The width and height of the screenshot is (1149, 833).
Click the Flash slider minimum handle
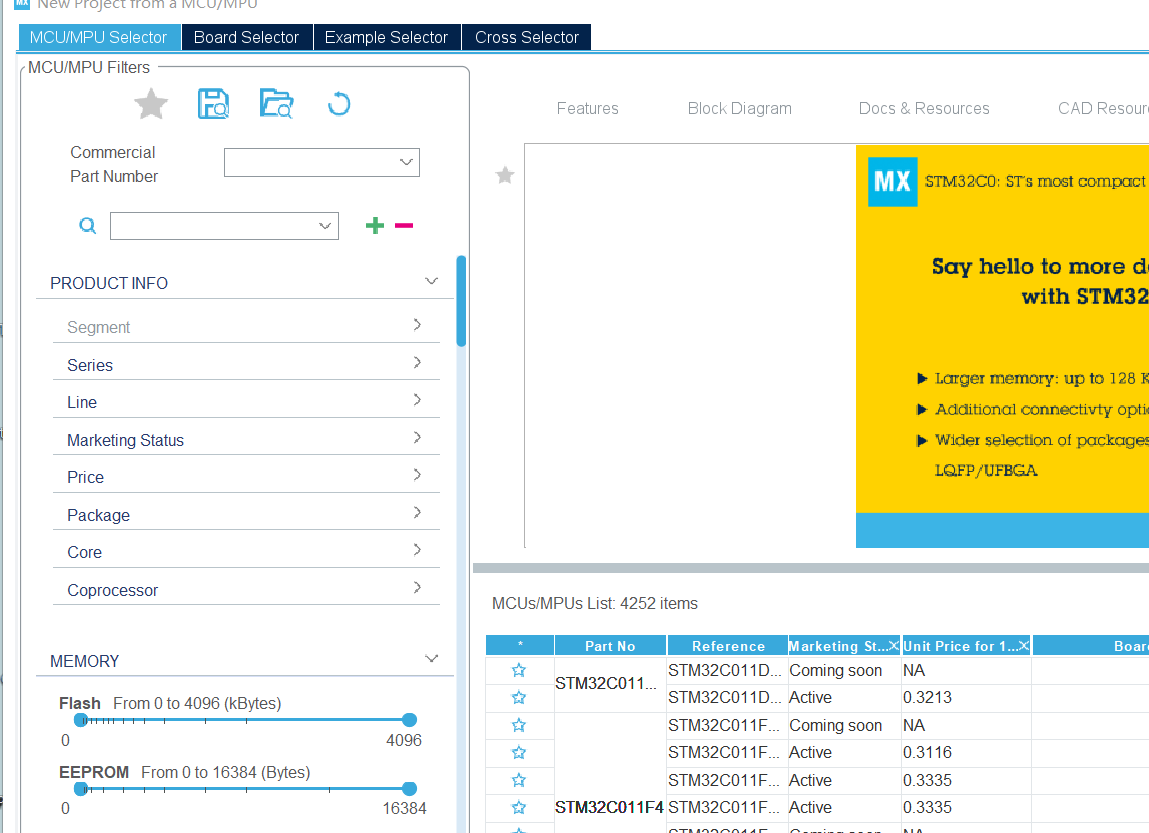click(x=81, y=720)
